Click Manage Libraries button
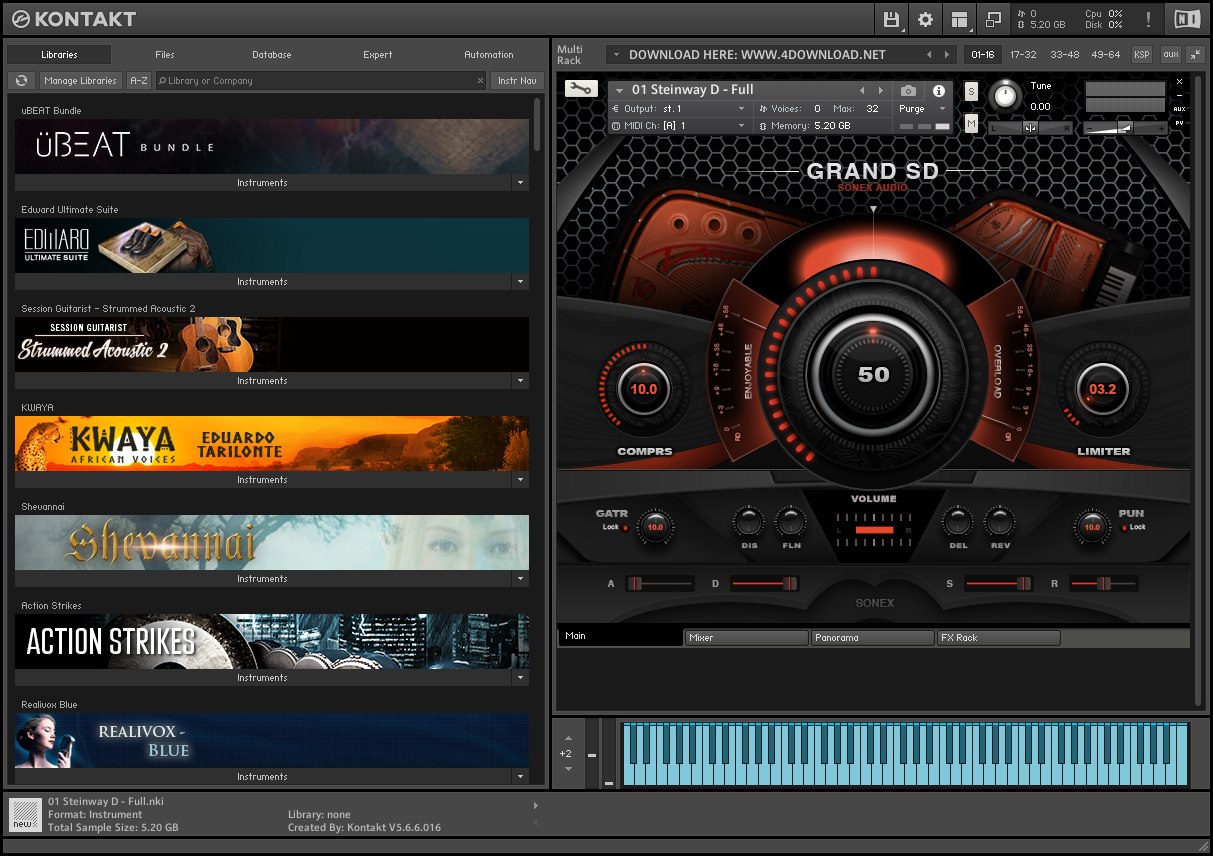Viewport: 1213px width, 856px height. click(81, 80)
